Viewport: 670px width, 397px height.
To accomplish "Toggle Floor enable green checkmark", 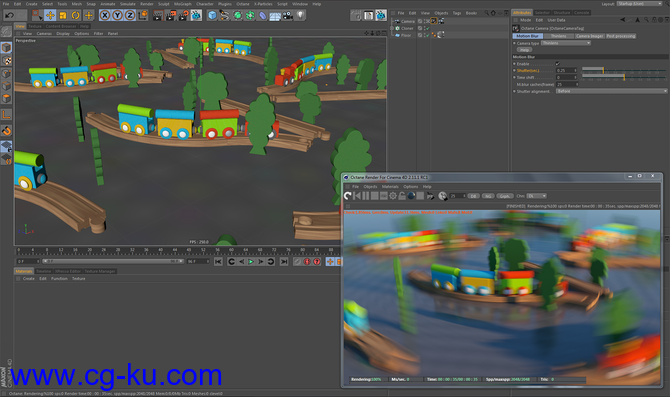I will [x=428, y=35].
